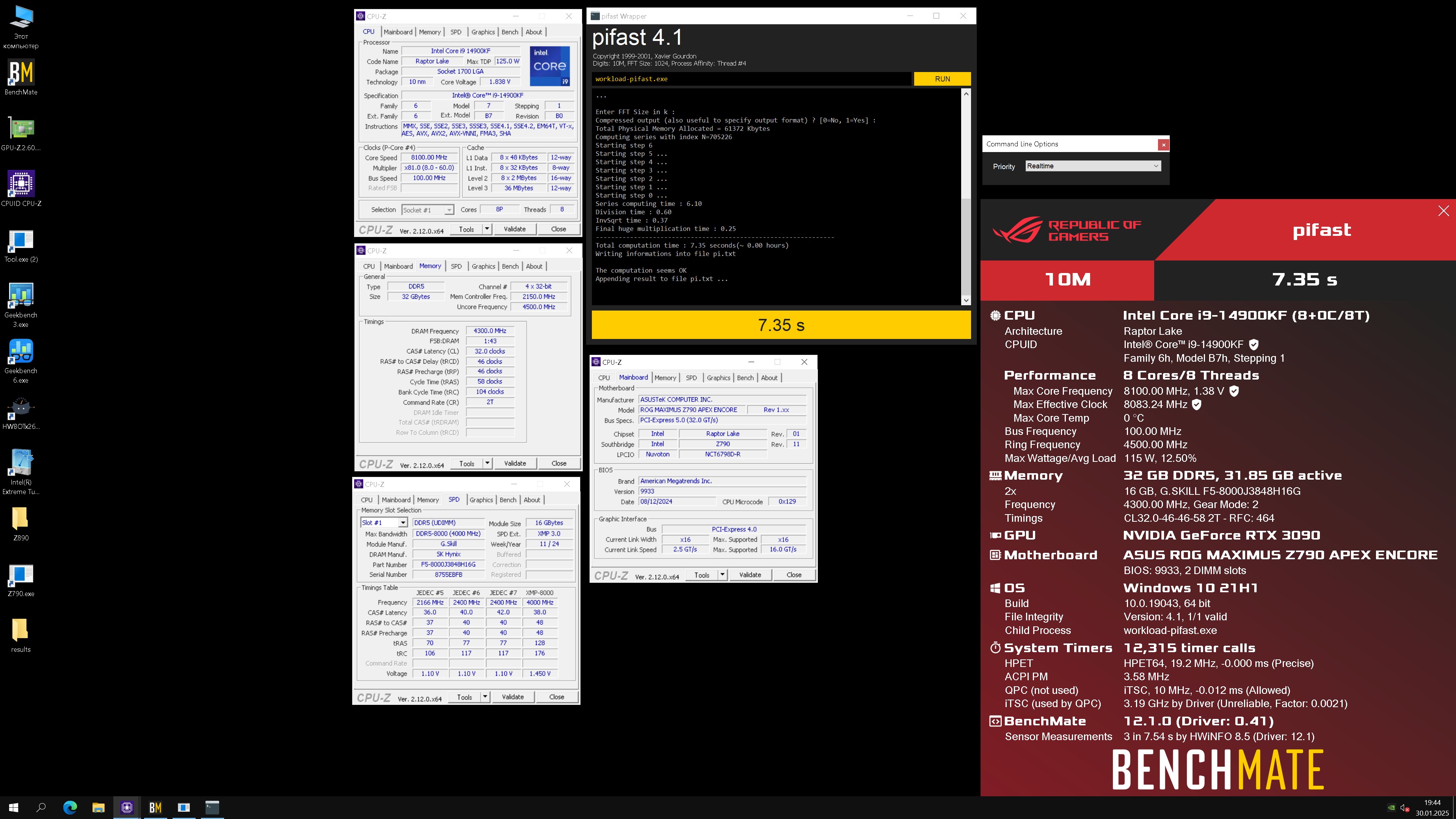Open the results folder on desktop
The image size is (1456, 819).
click(x=21, y=635)
